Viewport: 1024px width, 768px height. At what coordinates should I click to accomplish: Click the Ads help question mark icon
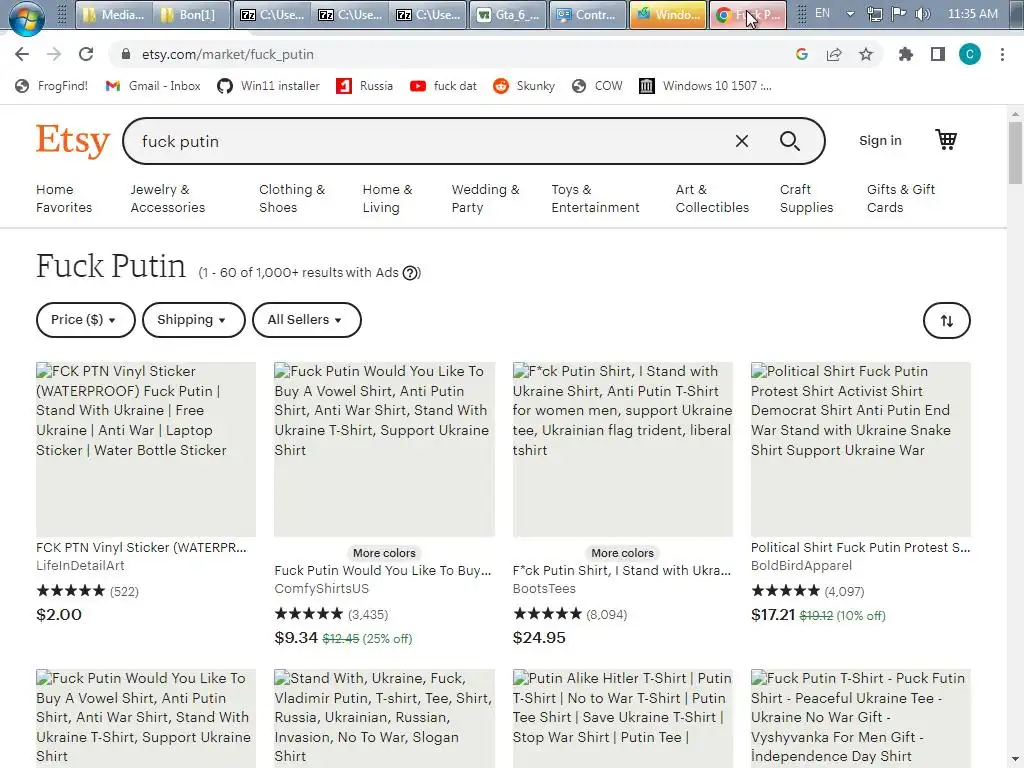coord(410,273)
